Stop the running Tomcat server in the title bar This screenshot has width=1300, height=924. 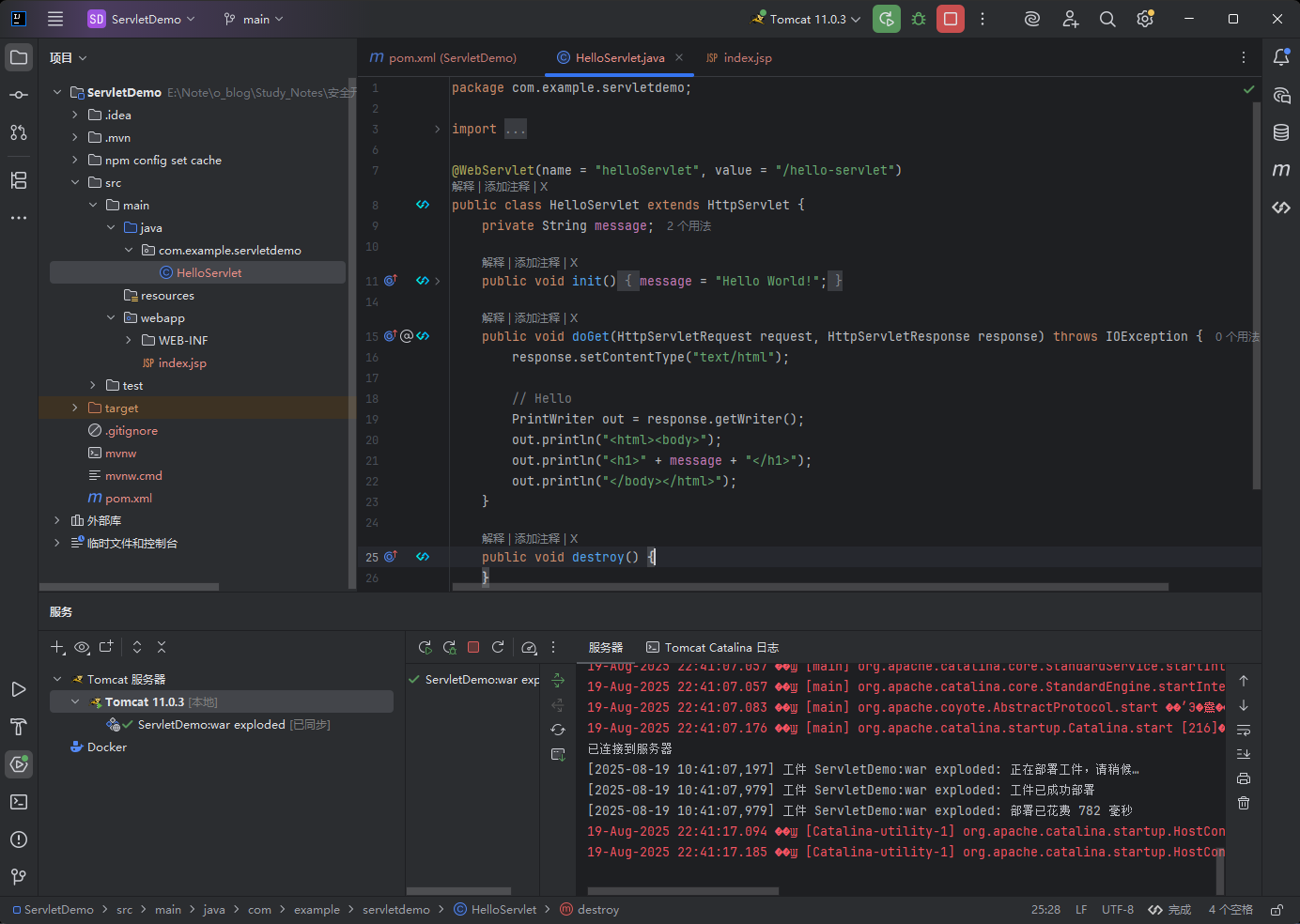pos(951,19)
